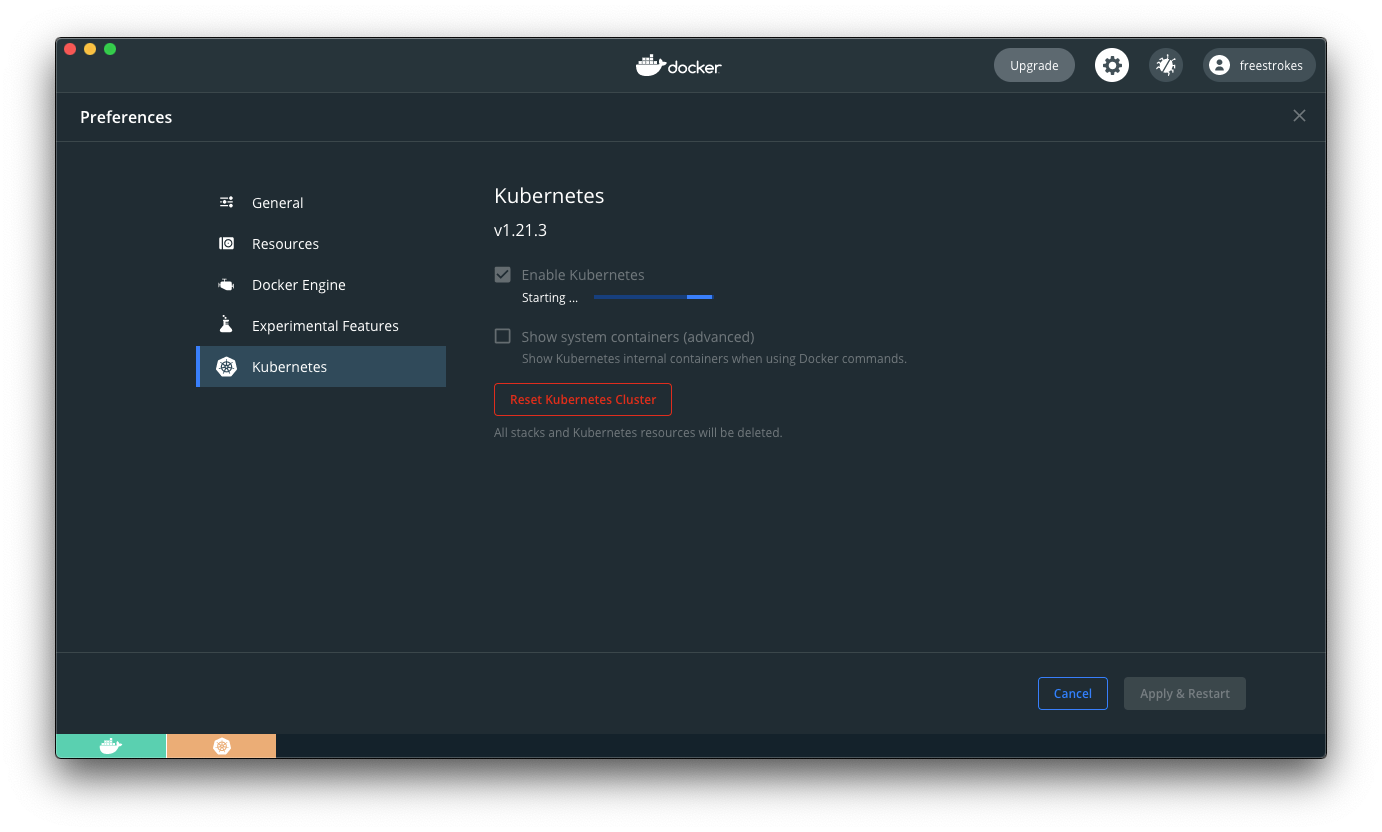Click the user avatar icon beside freestrokes
The height and width of the screenshot is (832, 1382).
1219,66
